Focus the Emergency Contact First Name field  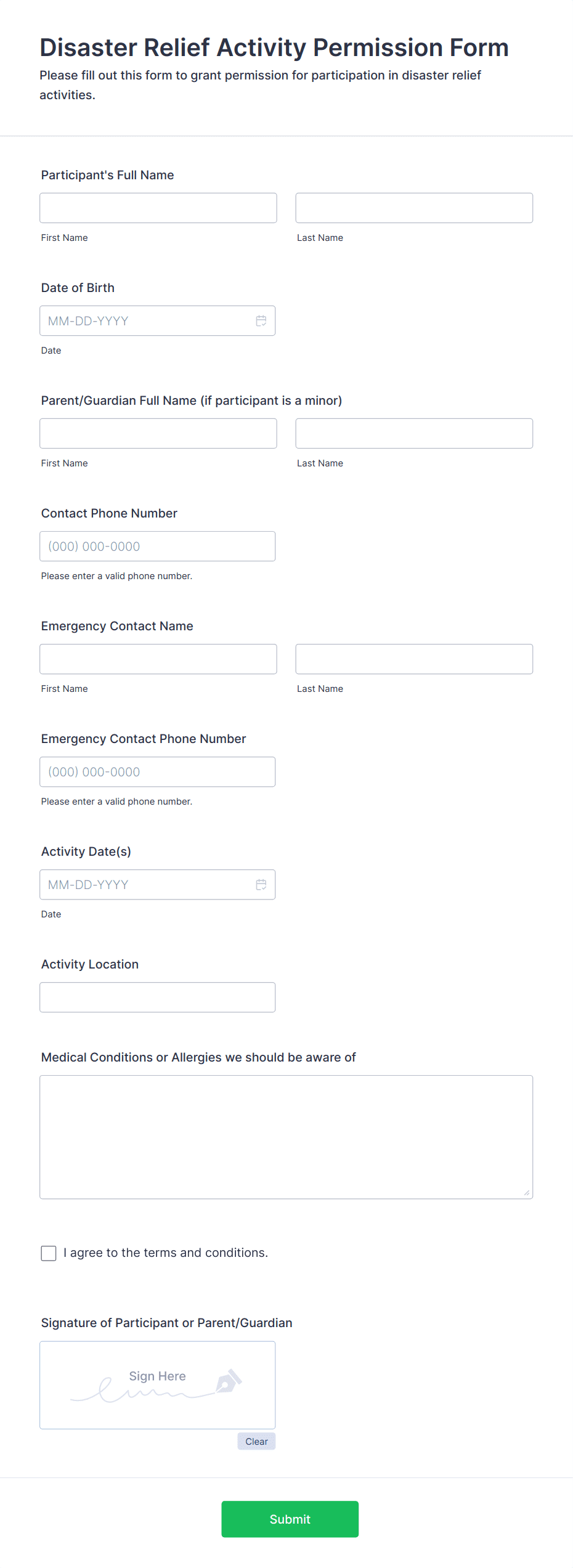158,659
